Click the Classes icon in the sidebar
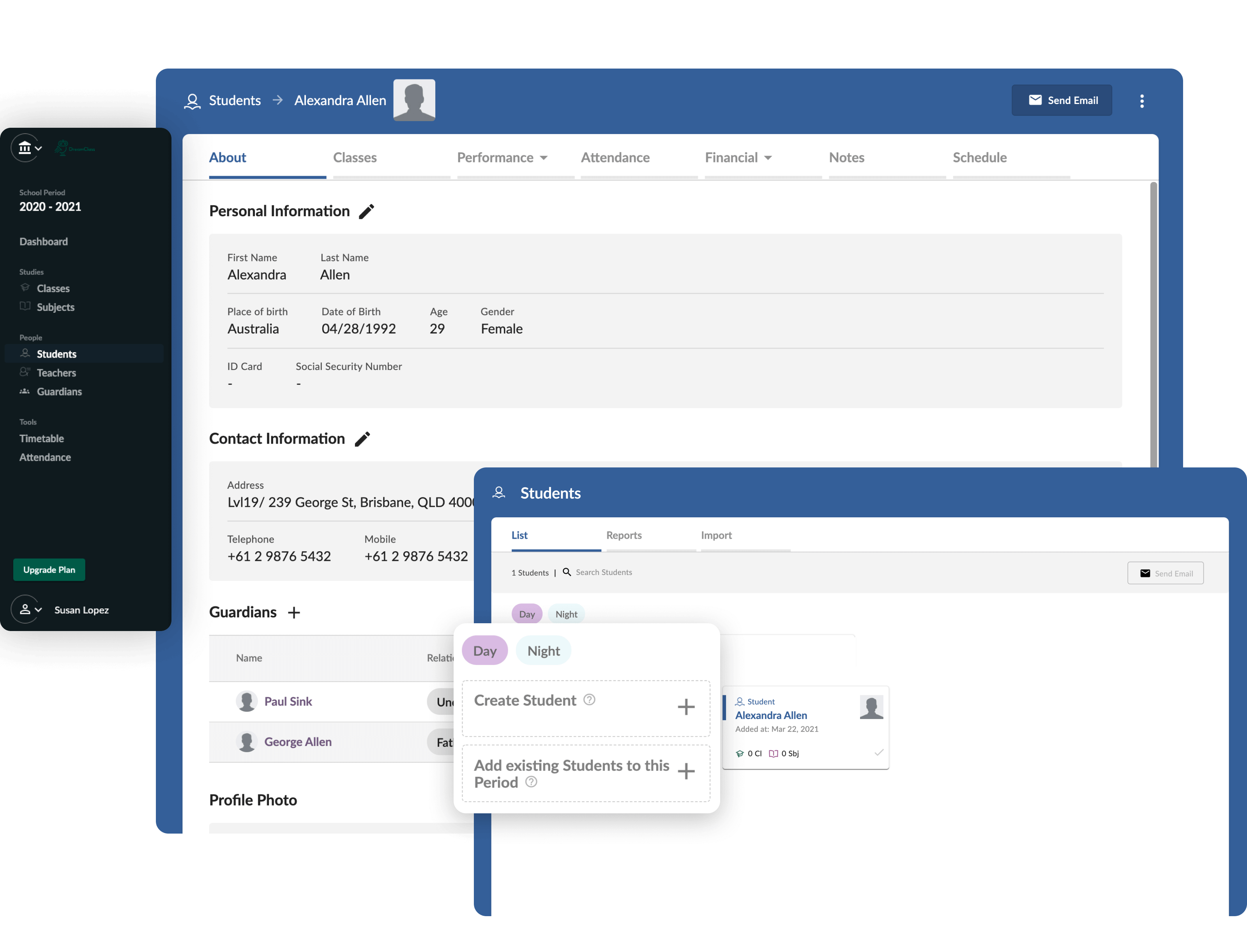 point(25,288)
